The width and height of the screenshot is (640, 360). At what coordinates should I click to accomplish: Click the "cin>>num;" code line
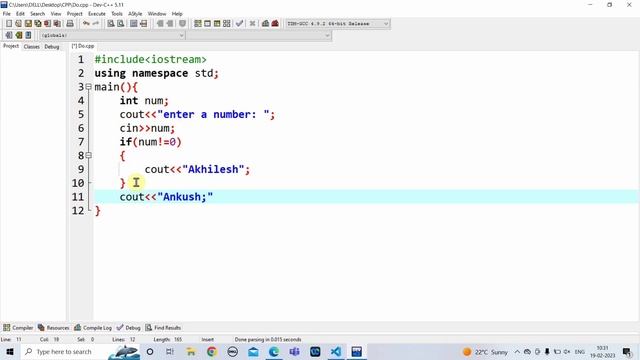pos(147,128)
